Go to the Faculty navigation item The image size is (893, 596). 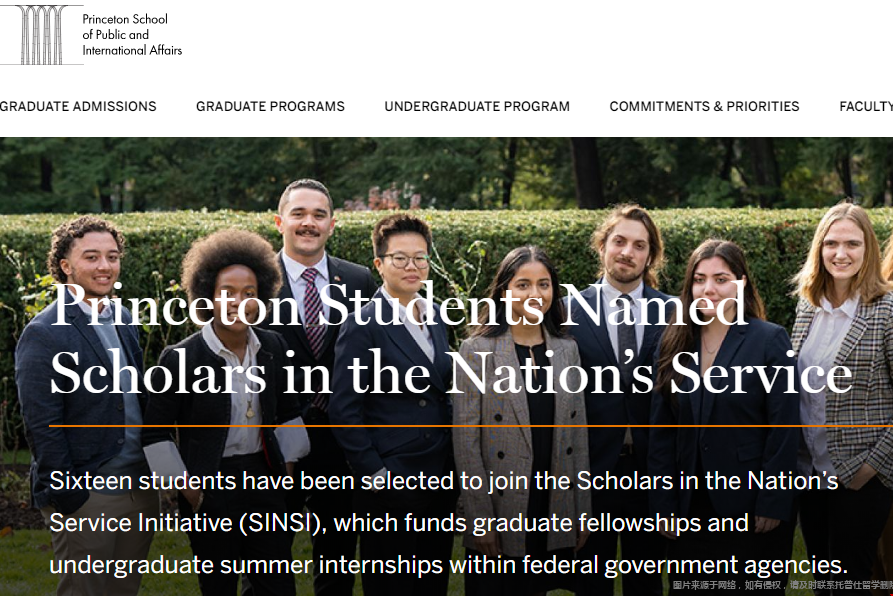(866, 106)
